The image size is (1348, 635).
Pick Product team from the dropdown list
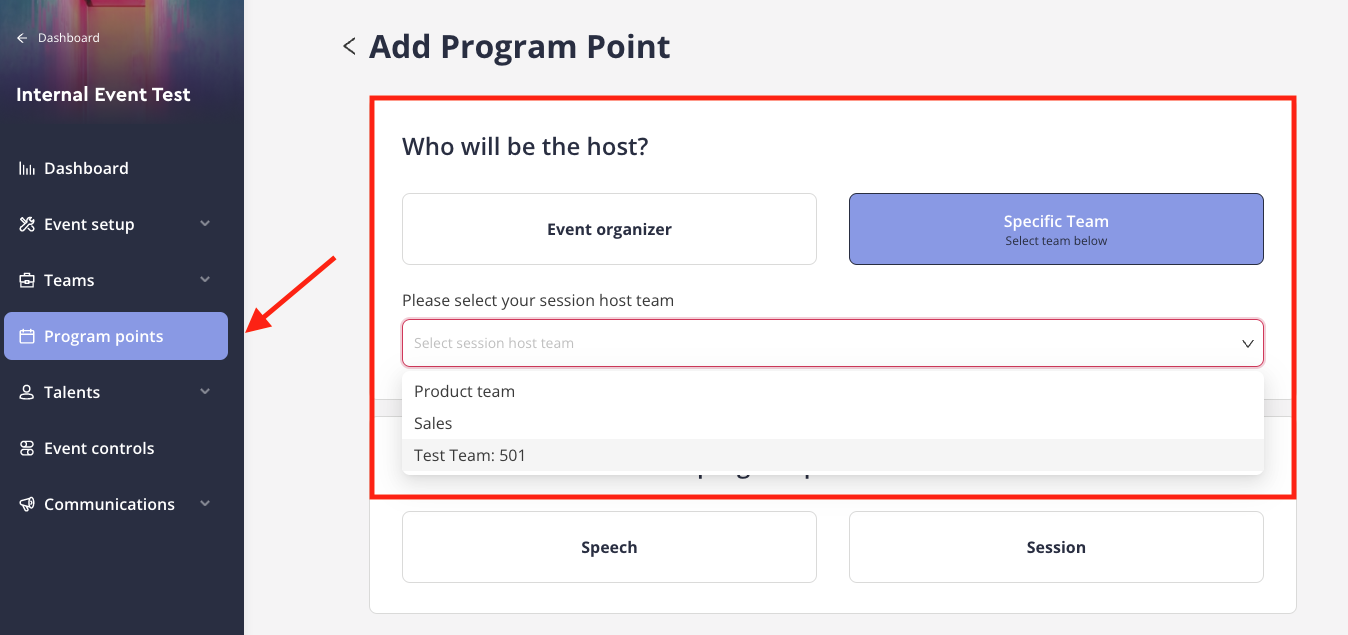click(833, 391)
